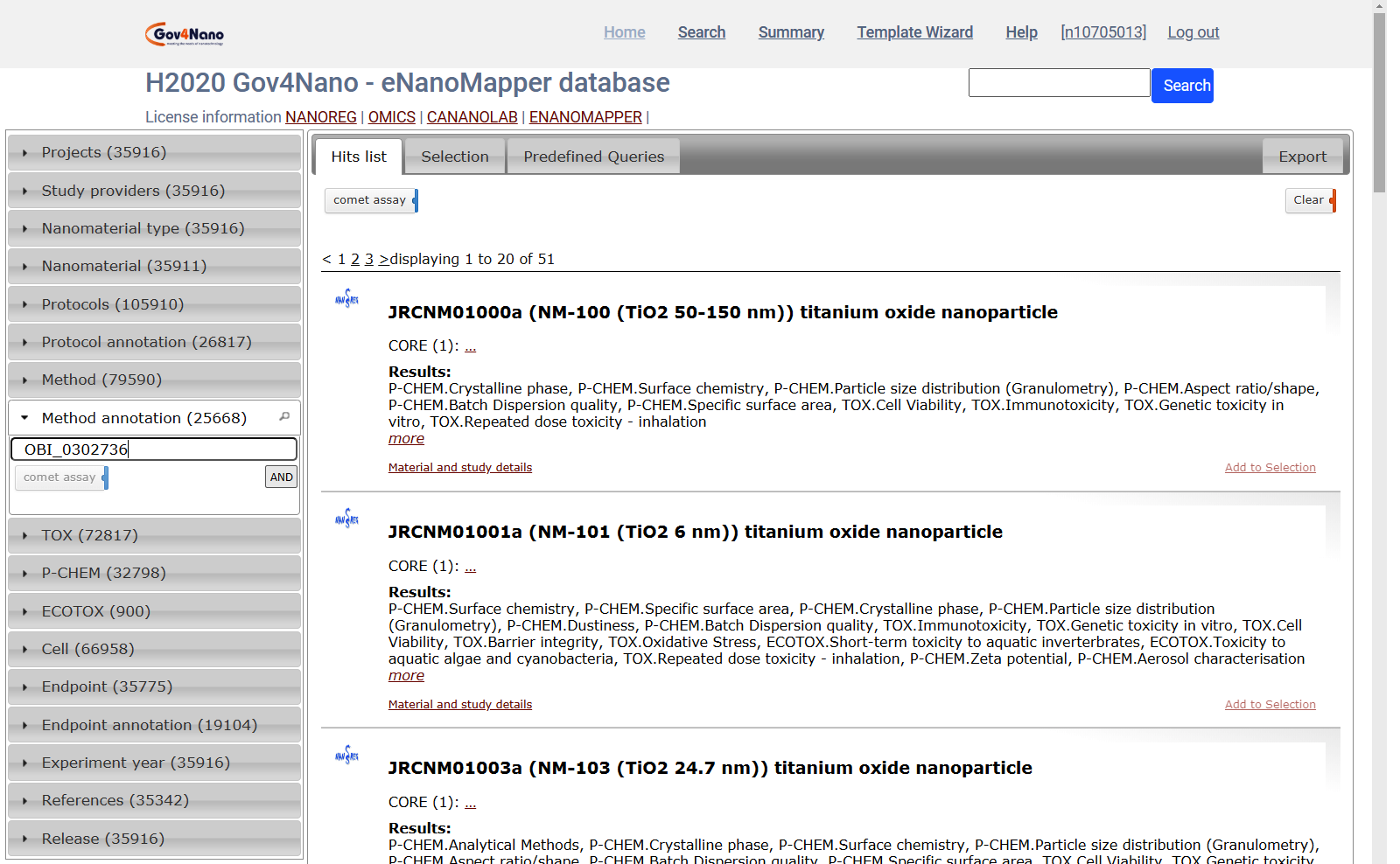Click the NanoReg icon beside JRCNM01001a
The height and width of the screenshot is (864, 1400).
click(x=346, y=519)
